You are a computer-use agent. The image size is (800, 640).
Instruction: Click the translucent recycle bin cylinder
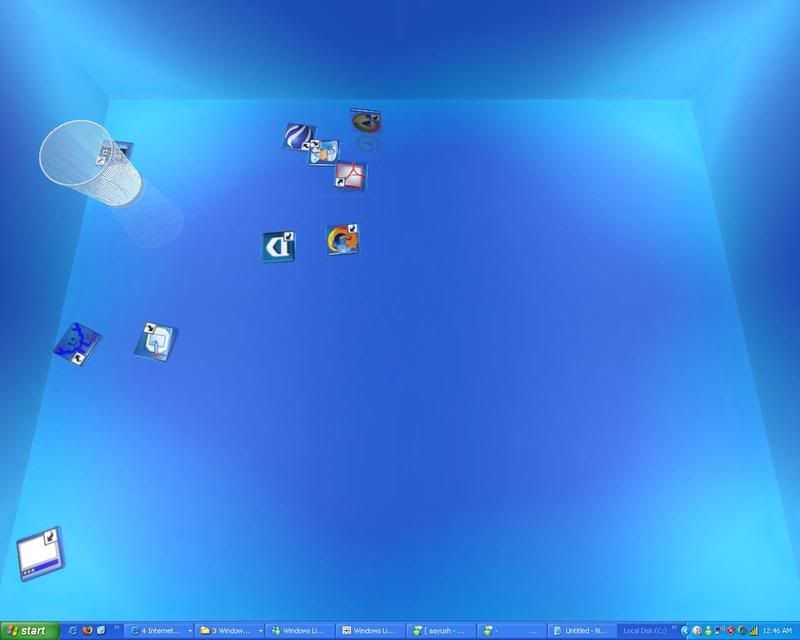point(91,163)
